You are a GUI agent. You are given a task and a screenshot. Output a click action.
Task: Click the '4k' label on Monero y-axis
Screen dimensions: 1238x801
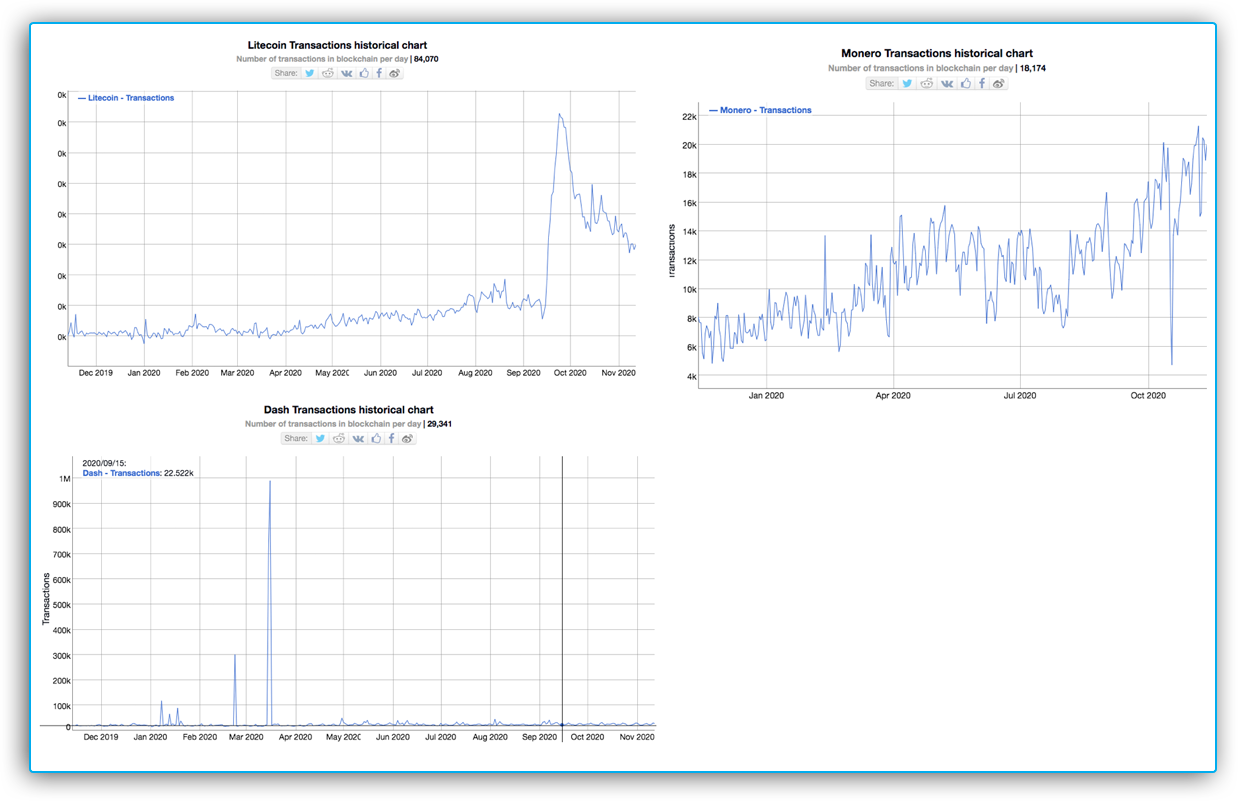click(x=691, y=377)
